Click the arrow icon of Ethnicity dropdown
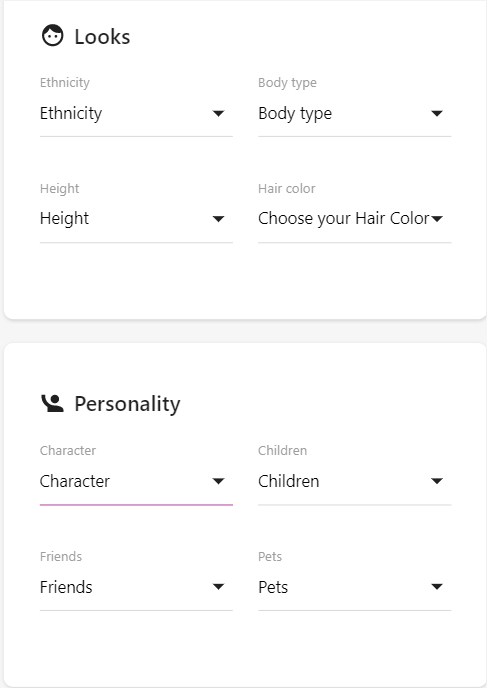Image resolution: width=487 pixels, height=688 pixels. click(218, 114)
